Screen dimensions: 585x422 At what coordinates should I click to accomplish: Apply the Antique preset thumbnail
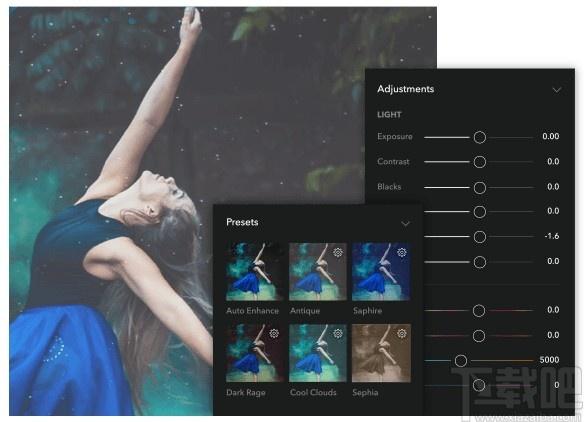(x=318, y=272)
